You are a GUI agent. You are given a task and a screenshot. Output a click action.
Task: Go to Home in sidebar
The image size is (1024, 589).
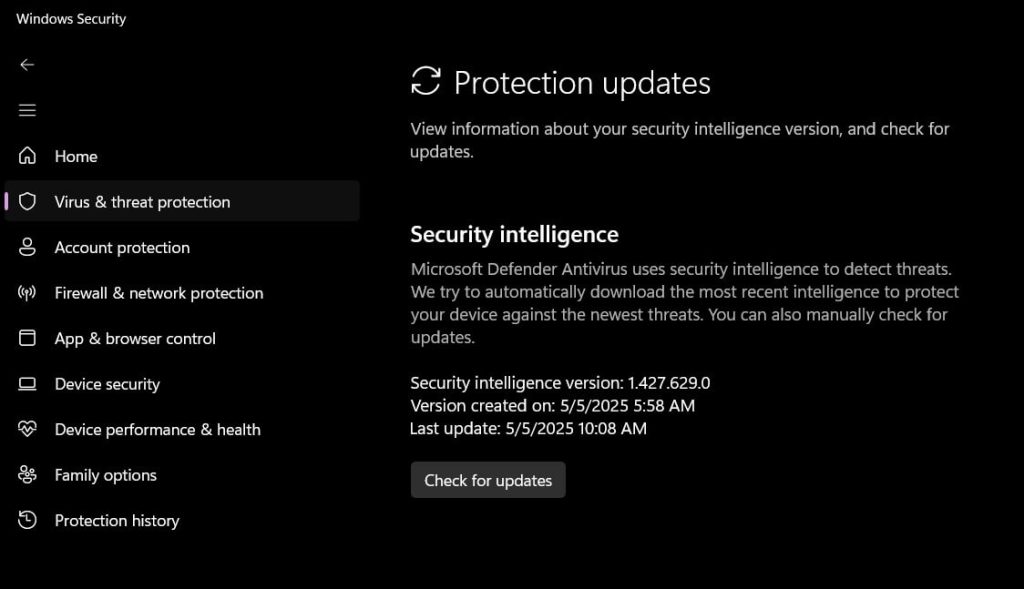[x=76, y=157]
